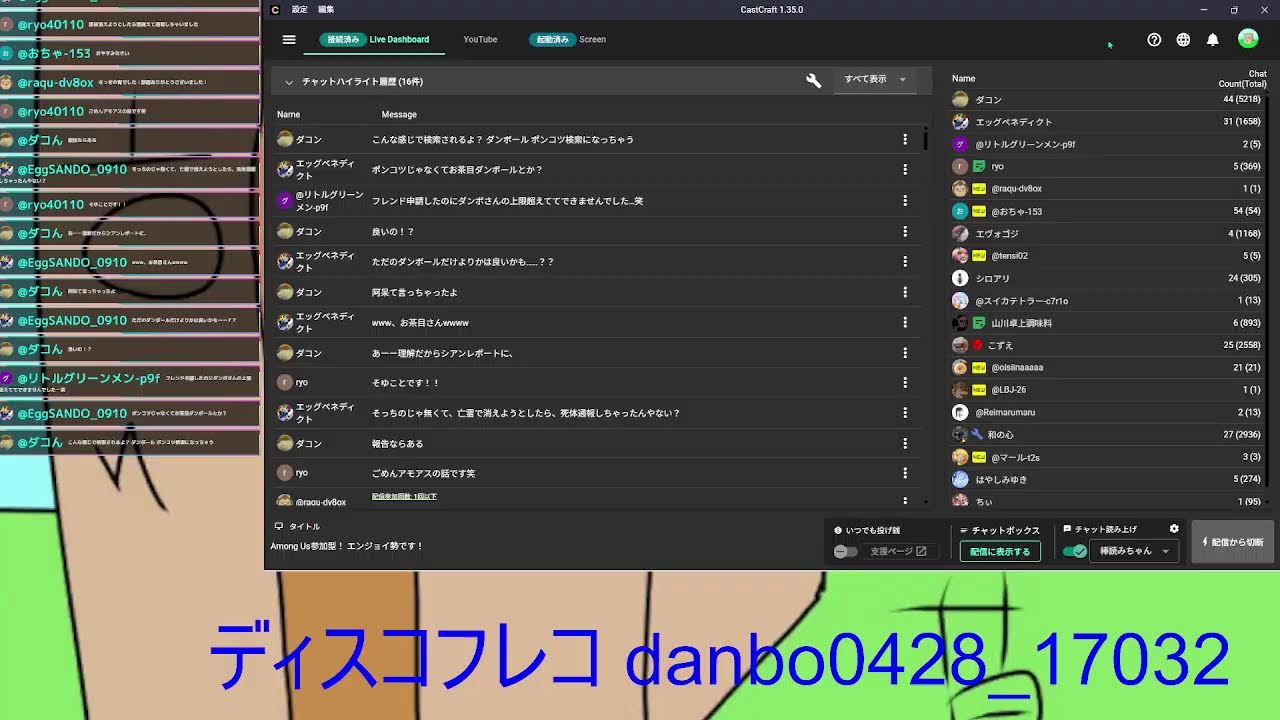Open chat read-aloud gear settings

click(x=1174, y=529)
